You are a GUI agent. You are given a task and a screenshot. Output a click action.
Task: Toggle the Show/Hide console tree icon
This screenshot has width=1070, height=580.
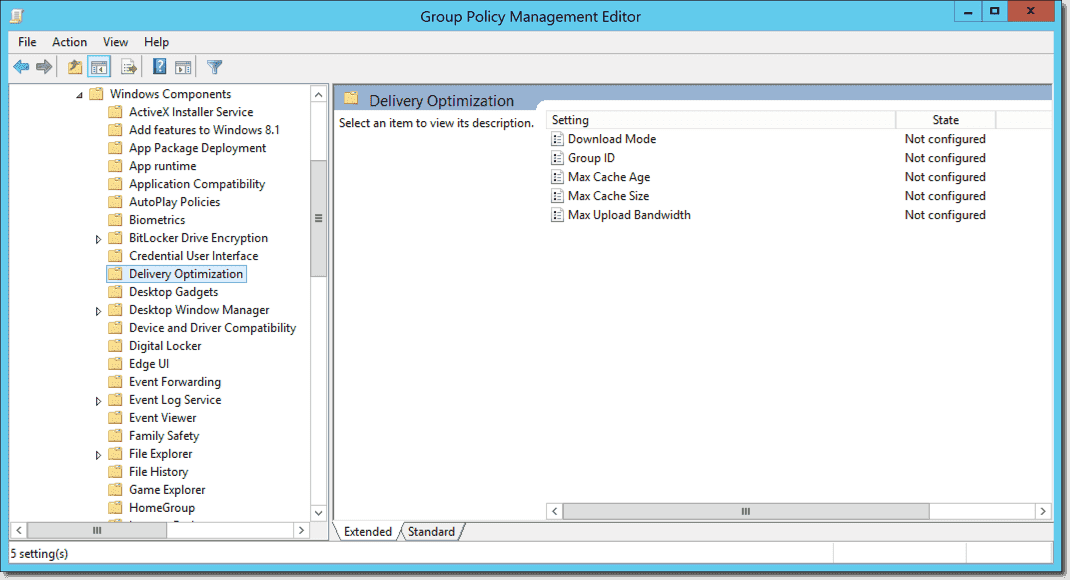(99, 67)
